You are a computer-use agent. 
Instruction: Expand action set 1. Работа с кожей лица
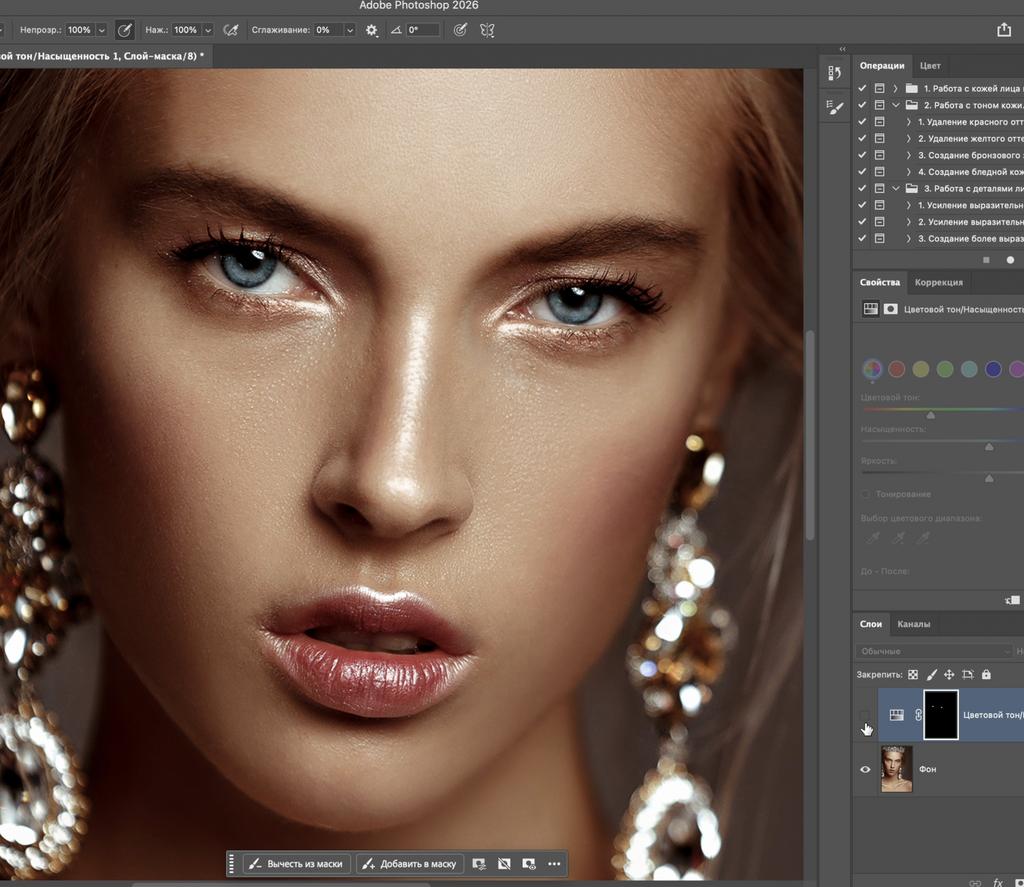pyautogui.click(x=895, y=88)
